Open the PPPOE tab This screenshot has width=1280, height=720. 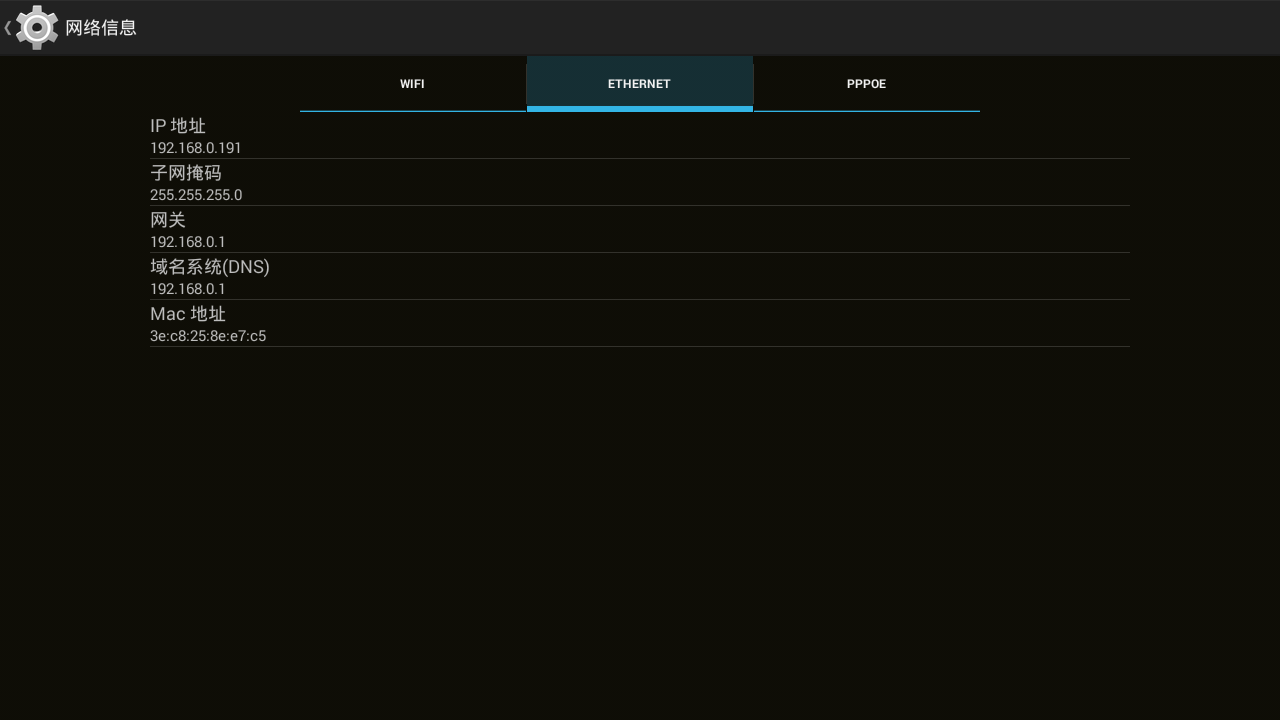[x=866, y=84]
